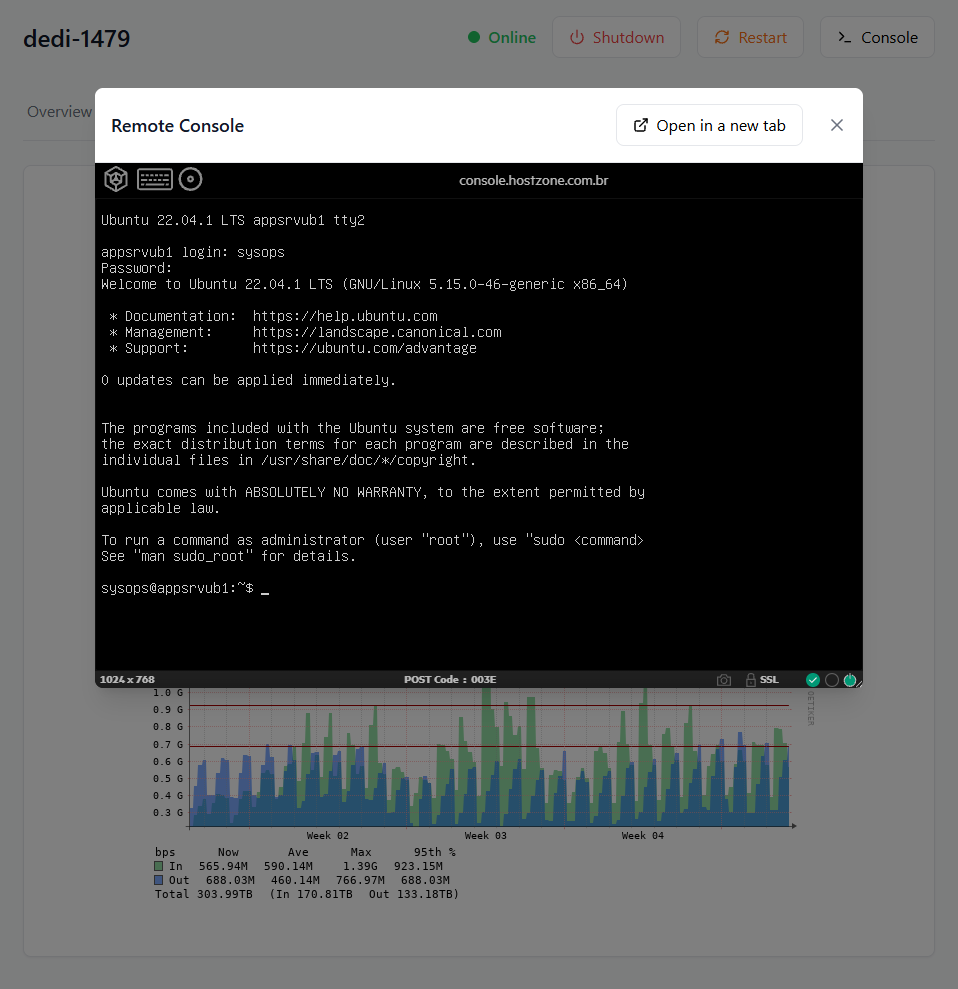Click the SSL padlock icon
Image resolution: width=958 pixels, height=989 pixels.
751,680
